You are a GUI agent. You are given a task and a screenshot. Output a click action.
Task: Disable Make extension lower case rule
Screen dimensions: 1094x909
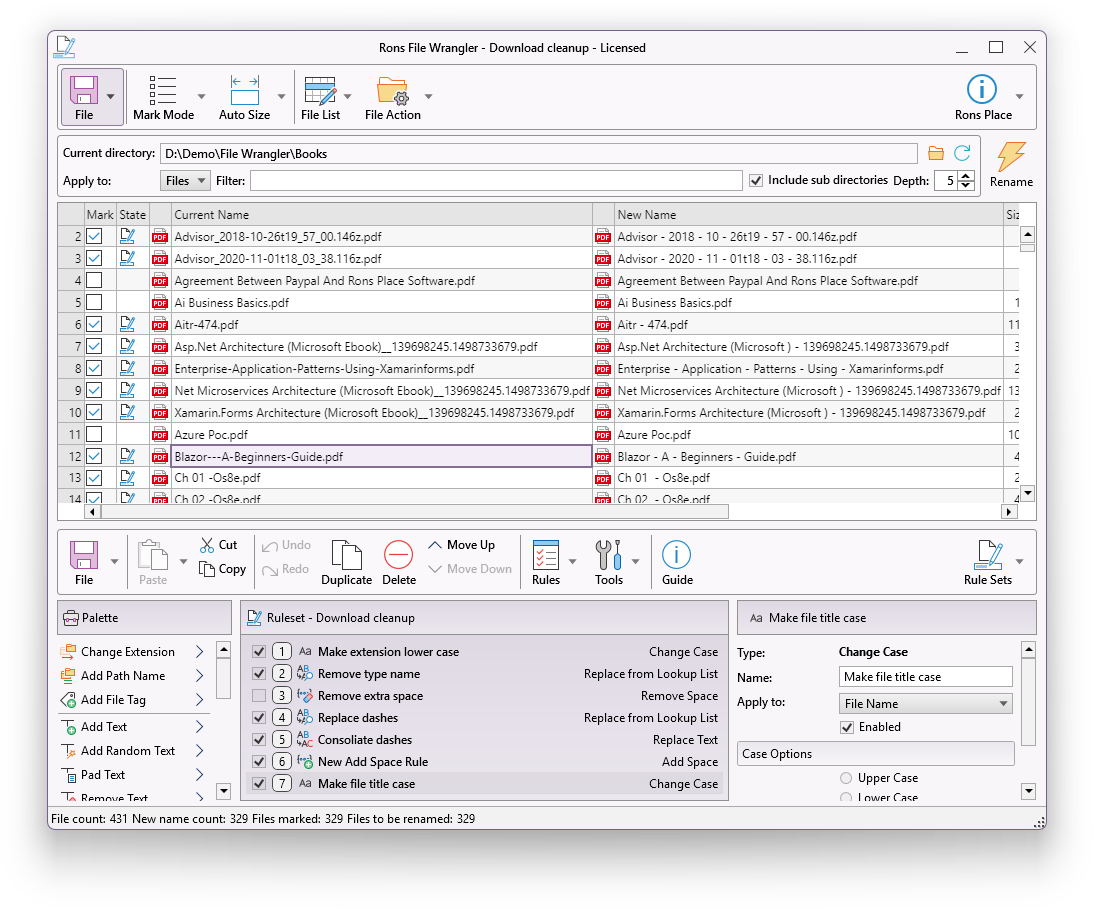[x=259, y=652]
